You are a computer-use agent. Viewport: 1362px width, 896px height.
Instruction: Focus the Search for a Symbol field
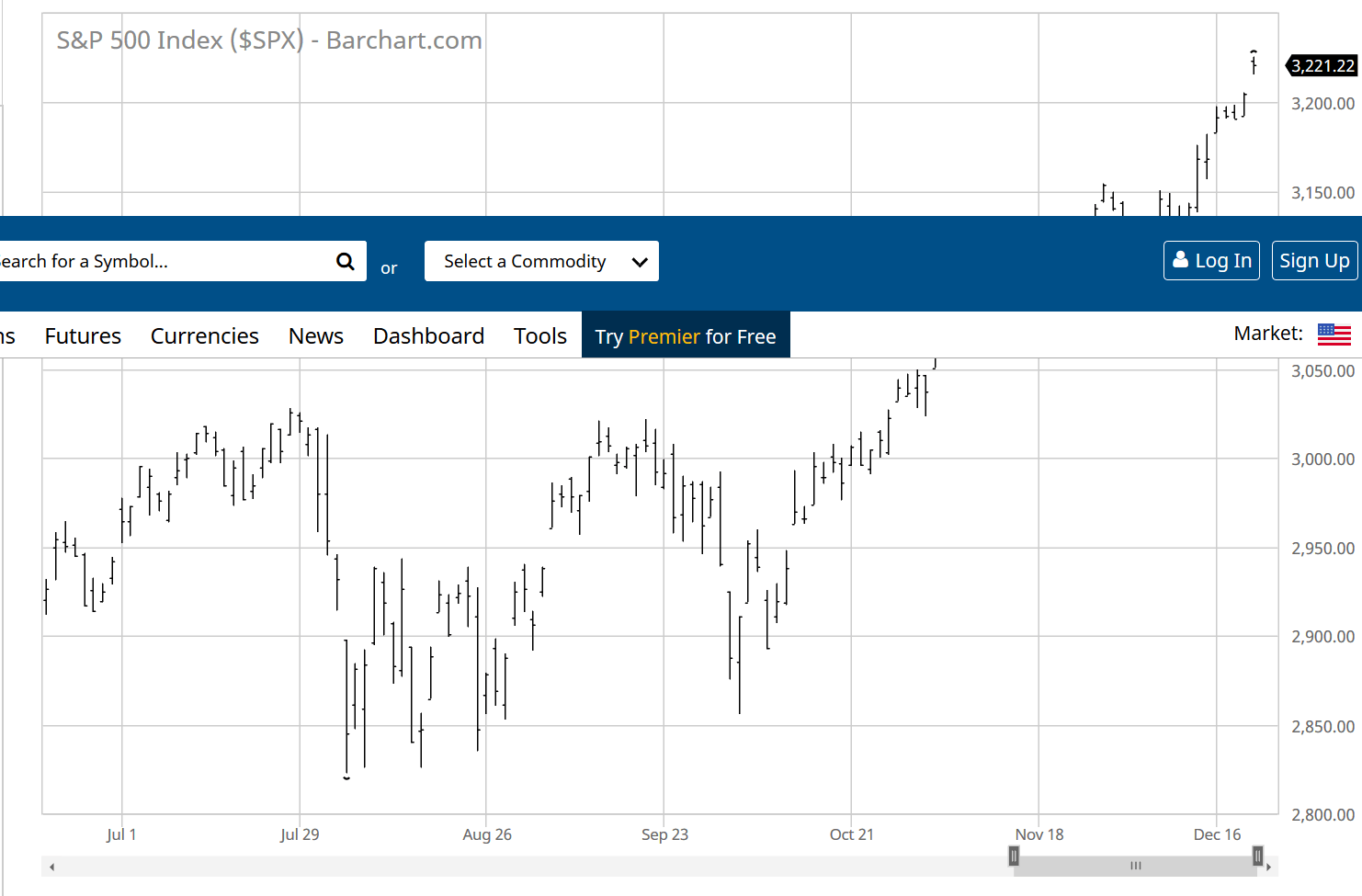165,261
